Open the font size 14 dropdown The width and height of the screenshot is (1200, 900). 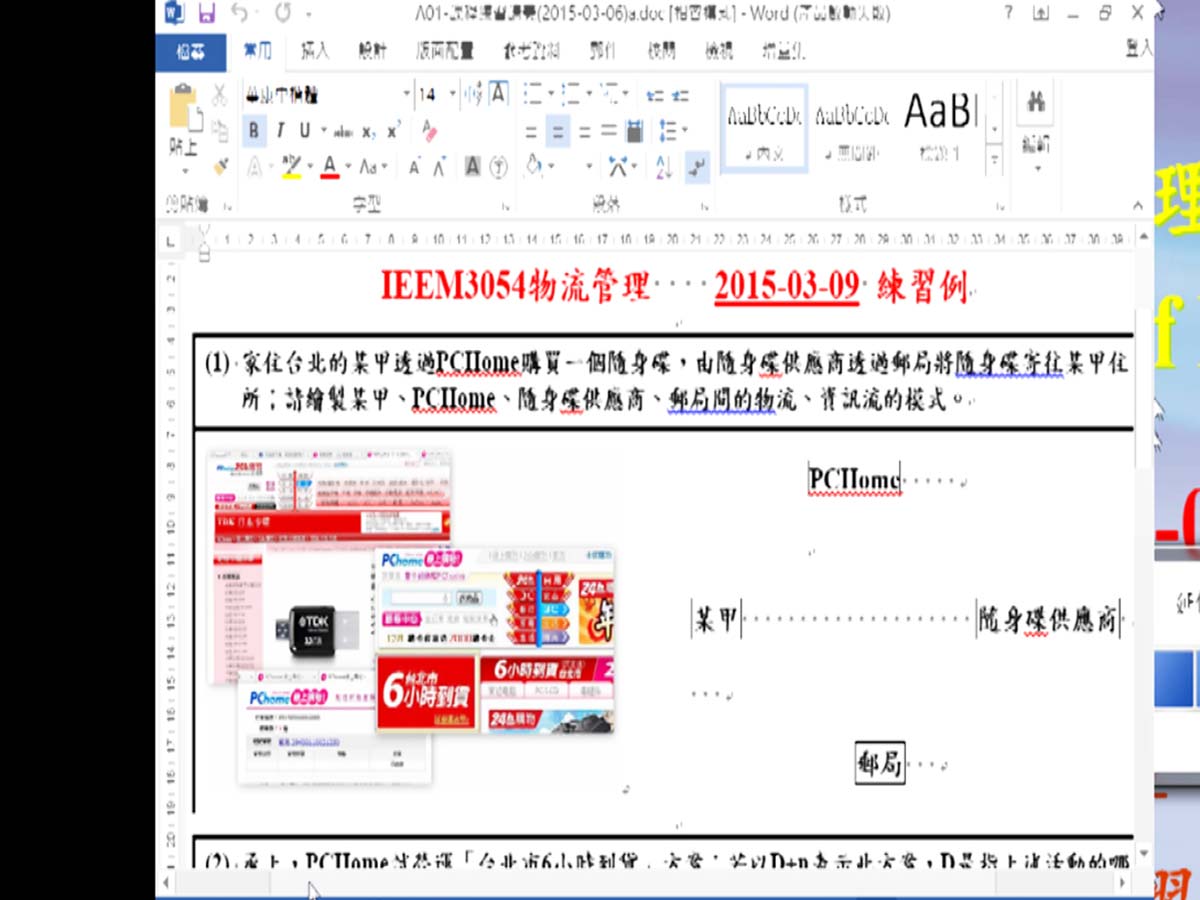[x=452, y=95]
